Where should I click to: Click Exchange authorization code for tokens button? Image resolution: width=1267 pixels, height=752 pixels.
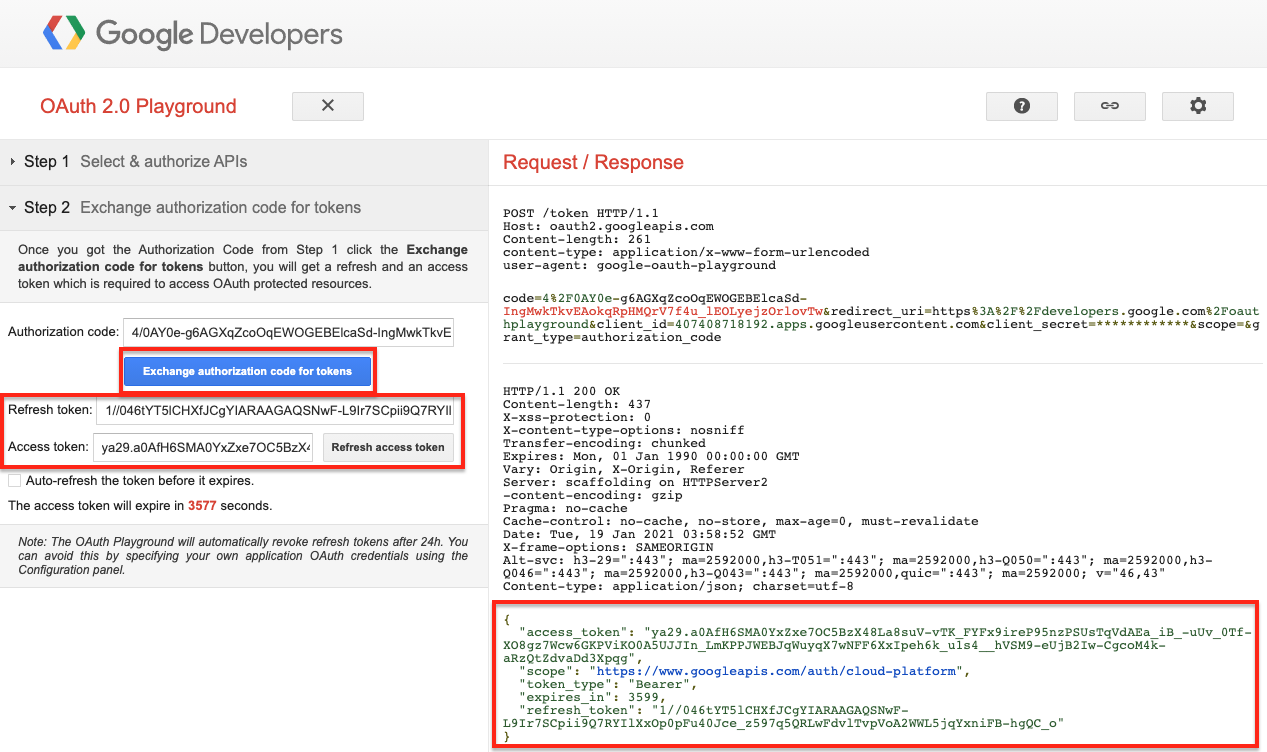[x=248, y=371]
